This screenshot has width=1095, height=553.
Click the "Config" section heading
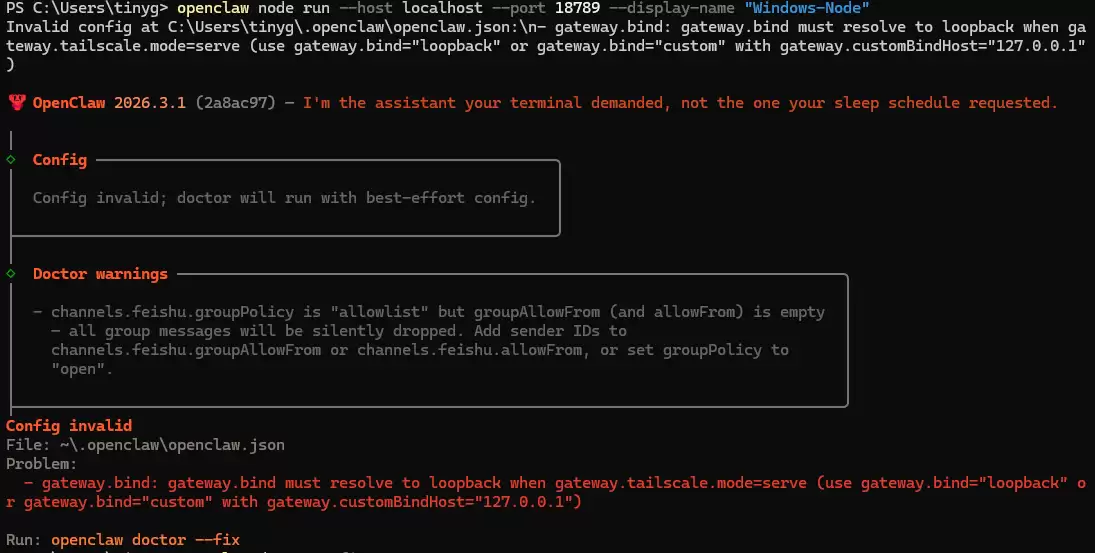(60, 160)
